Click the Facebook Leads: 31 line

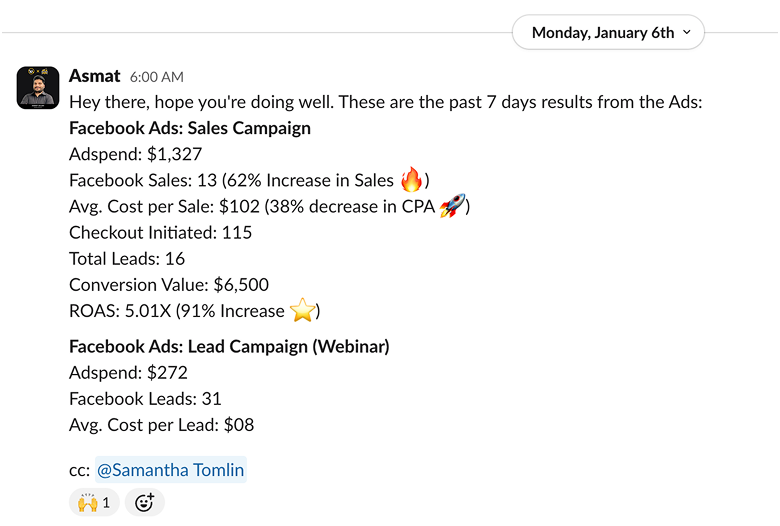pyautogui.click(x=145, y=399)
